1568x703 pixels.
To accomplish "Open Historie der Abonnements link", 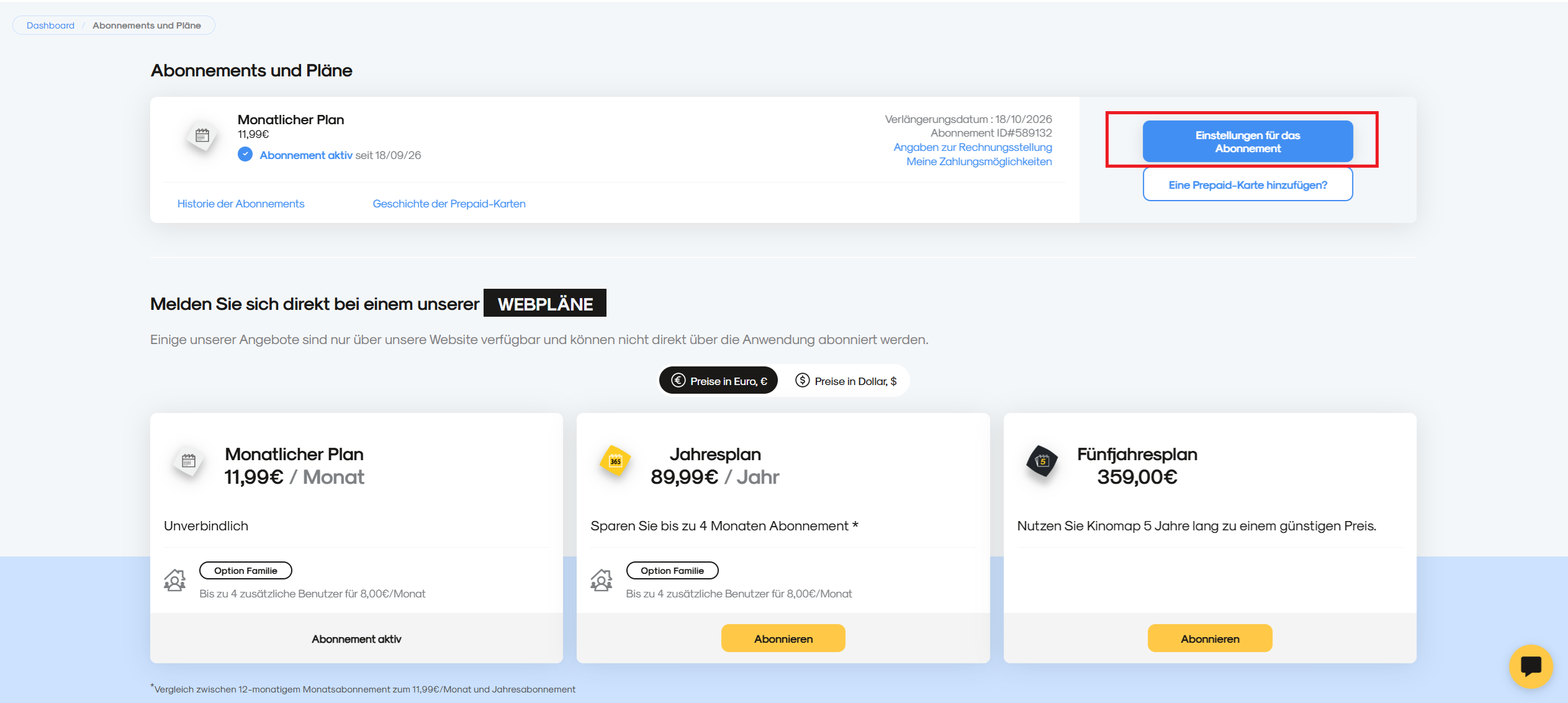I will (241, 204).
